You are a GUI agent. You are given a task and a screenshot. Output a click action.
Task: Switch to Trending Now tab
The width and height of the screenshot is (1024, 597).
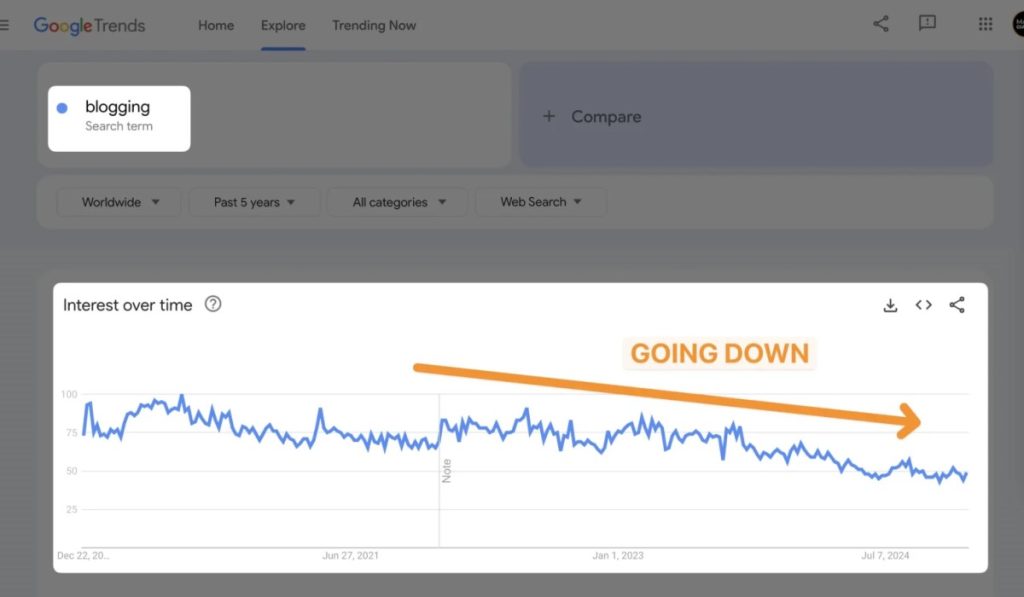374,25
